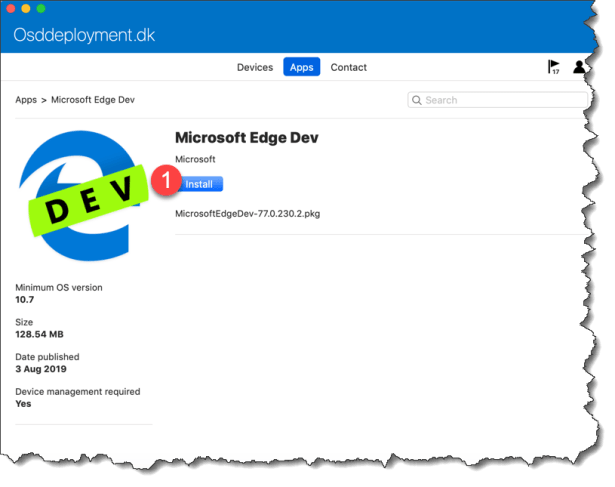Open the user account profile icon
615x487 pixels.
(579, 67)
